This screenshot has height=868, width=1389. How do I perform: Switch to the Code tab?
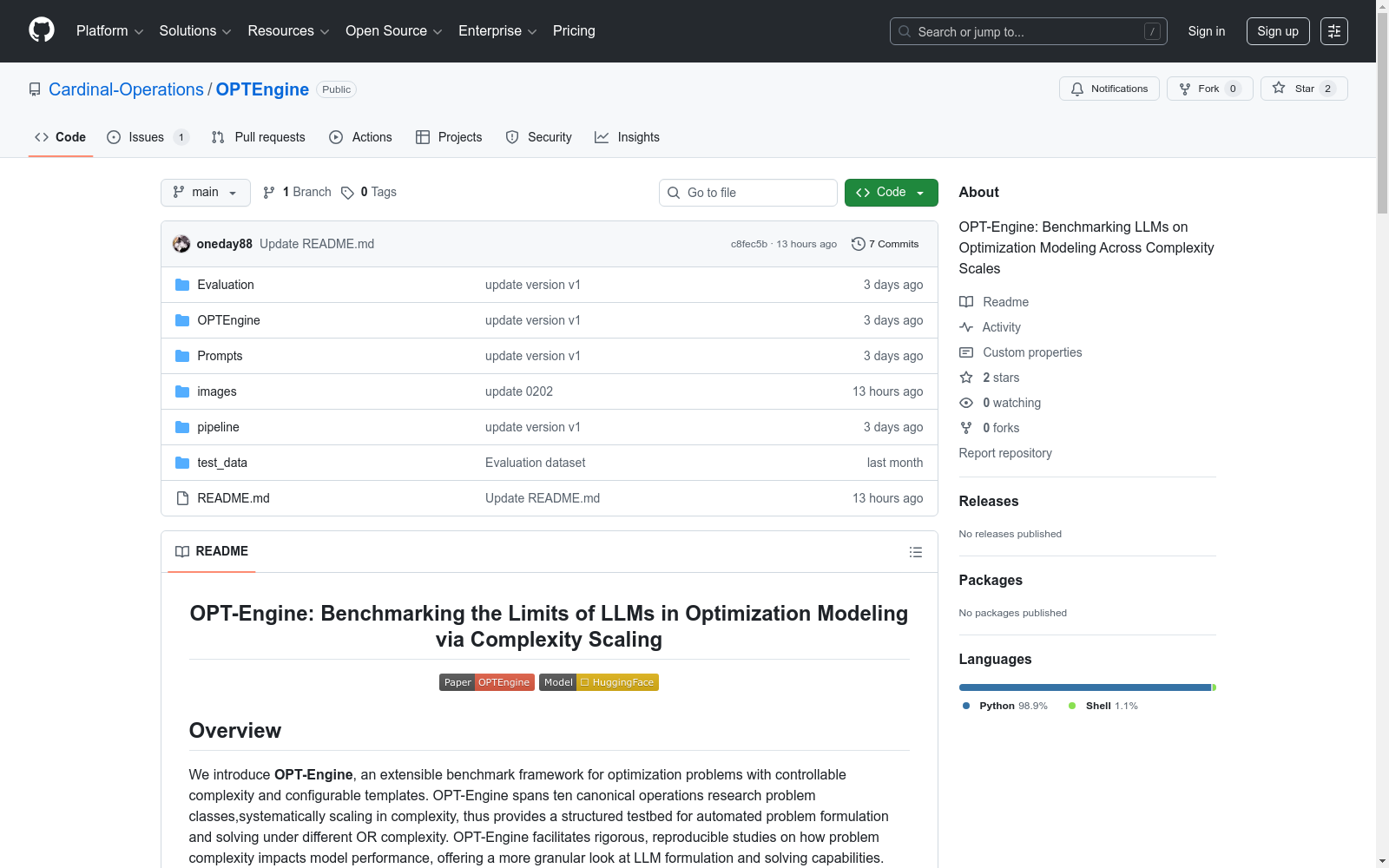[61, 137]
